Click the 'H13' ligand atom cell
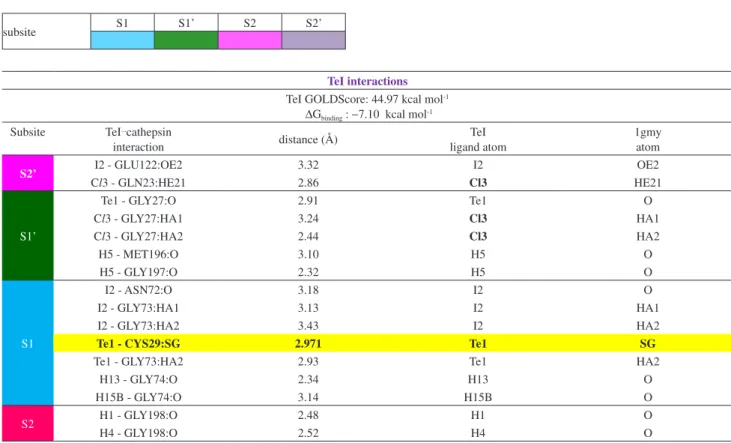Screen dimensions: 731x443 (x=478, y=379)
